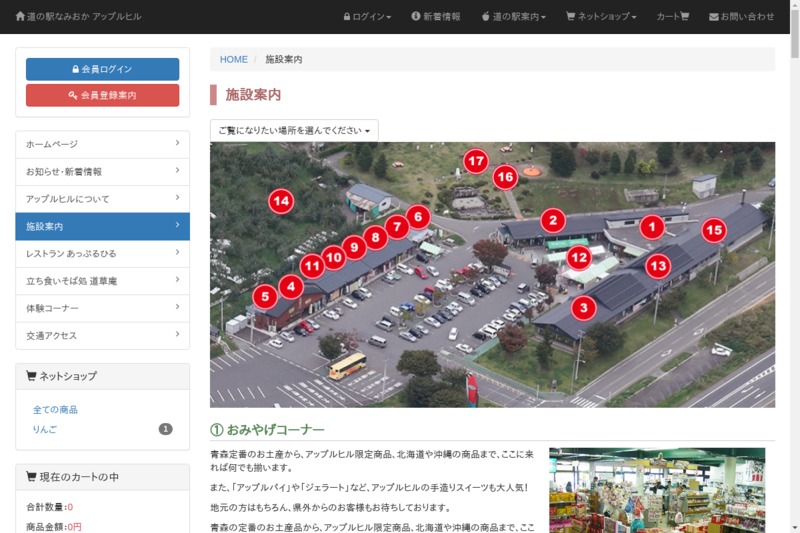Select map marker number 5
The image size is (800, 533).
tap(264, 296)
